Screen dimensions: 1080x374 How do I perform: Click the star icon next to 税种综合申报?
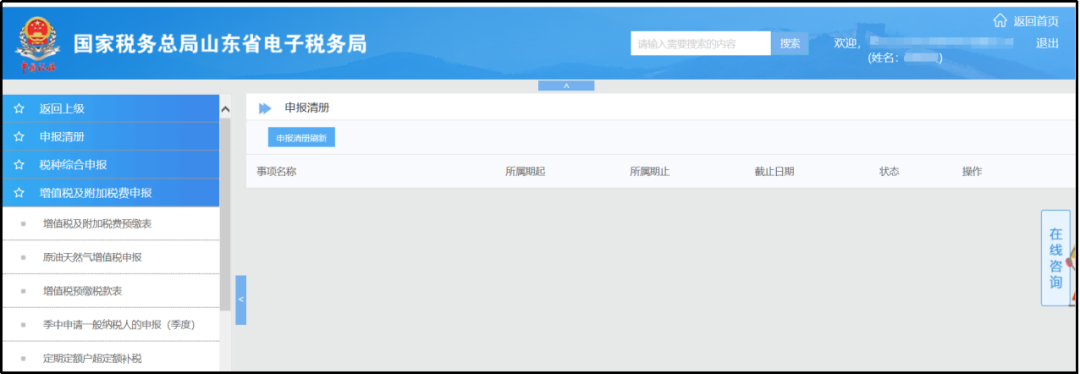click(x=19, y=165)
